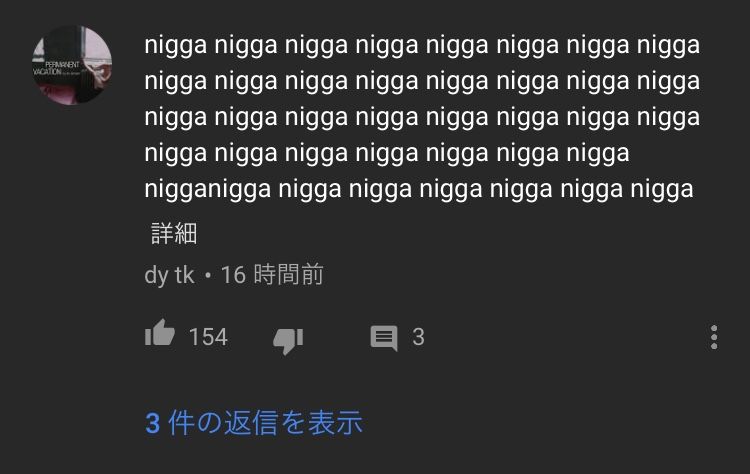The image size is (750, 474).
Task: Click the 154 like count
Action: click(x=208, y=337)
